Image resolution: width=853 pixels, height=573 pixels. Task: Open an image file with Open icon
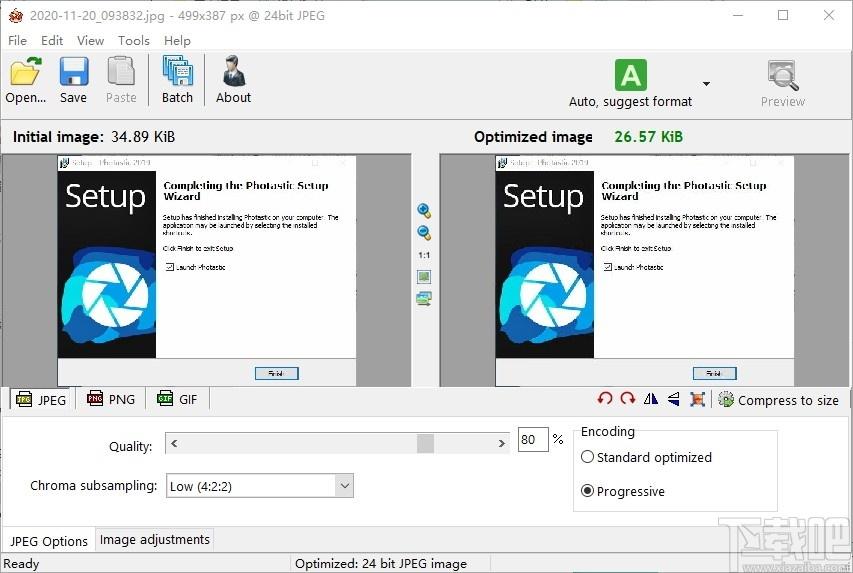[25, 80]
